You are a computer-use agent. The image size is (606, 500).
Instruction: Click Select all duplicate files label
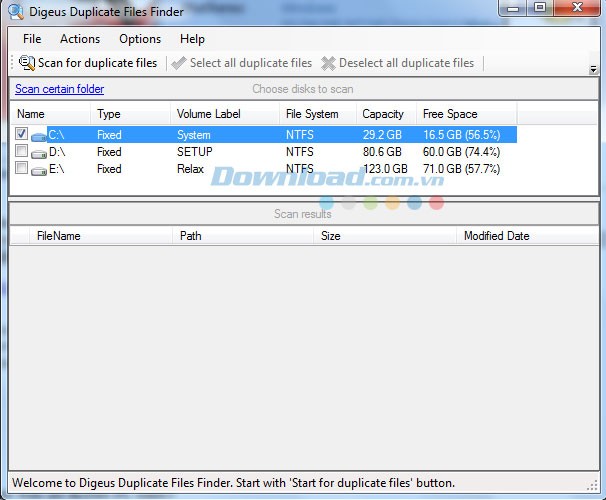(x=251, y=63)
